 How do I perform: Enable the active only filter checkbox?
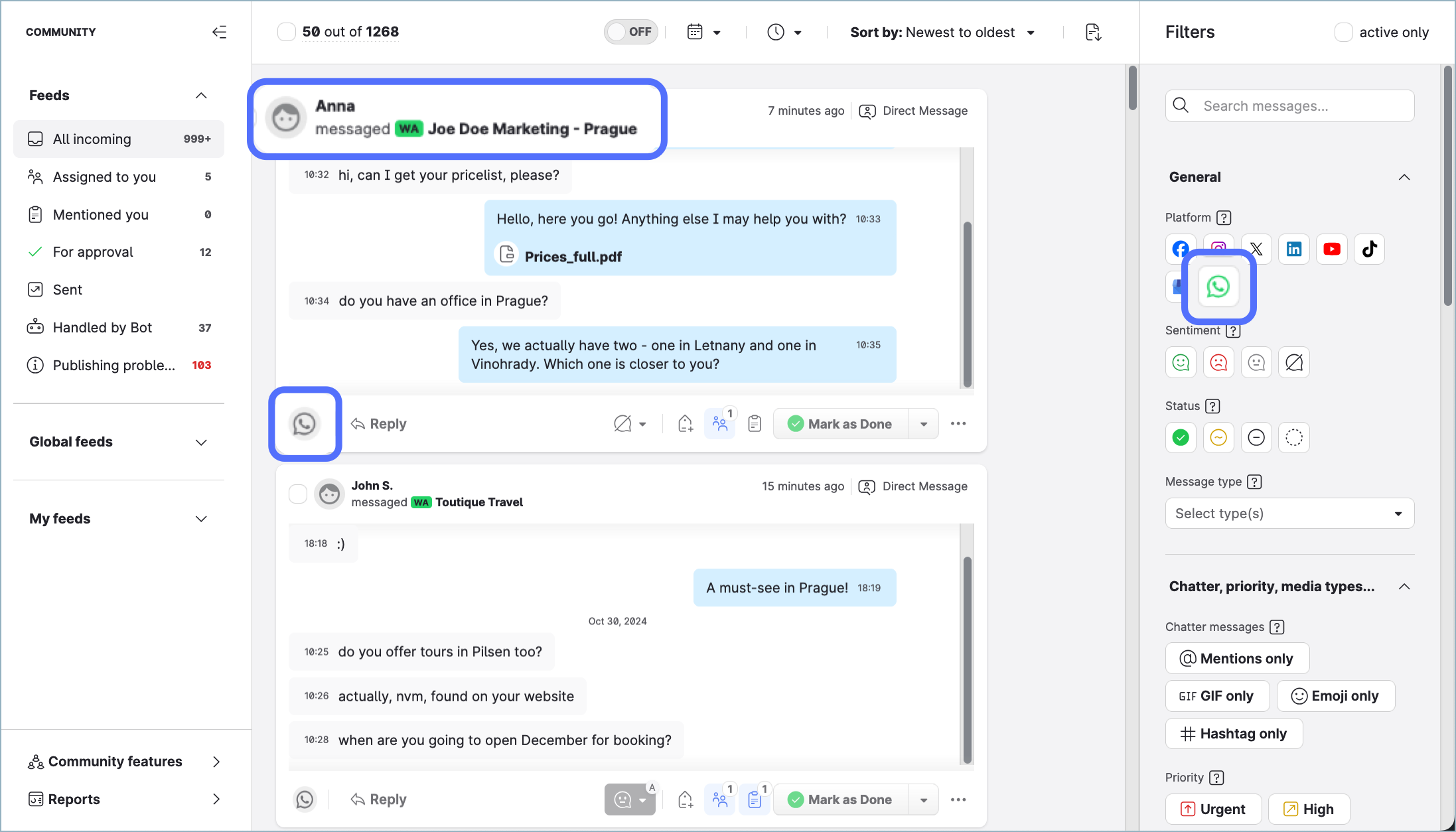[1343, 32]
